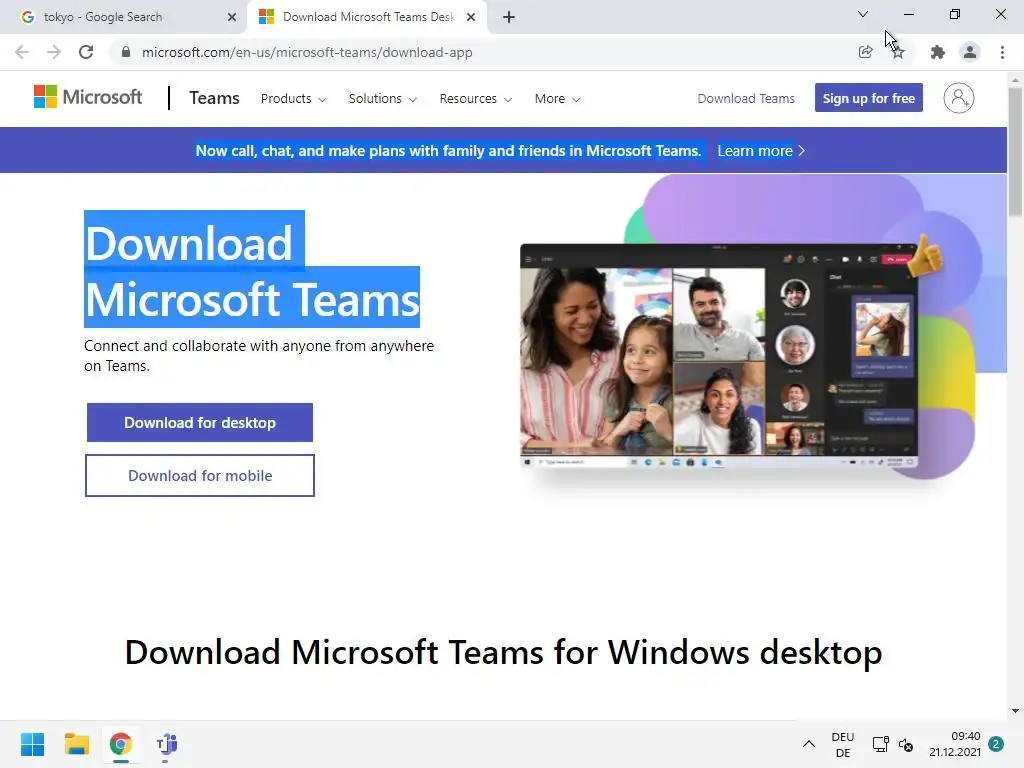Image resolution: width=1024 pixels, height=768 pixels.
Task: Click the network tray icon
Action: [x=880, y=744]
